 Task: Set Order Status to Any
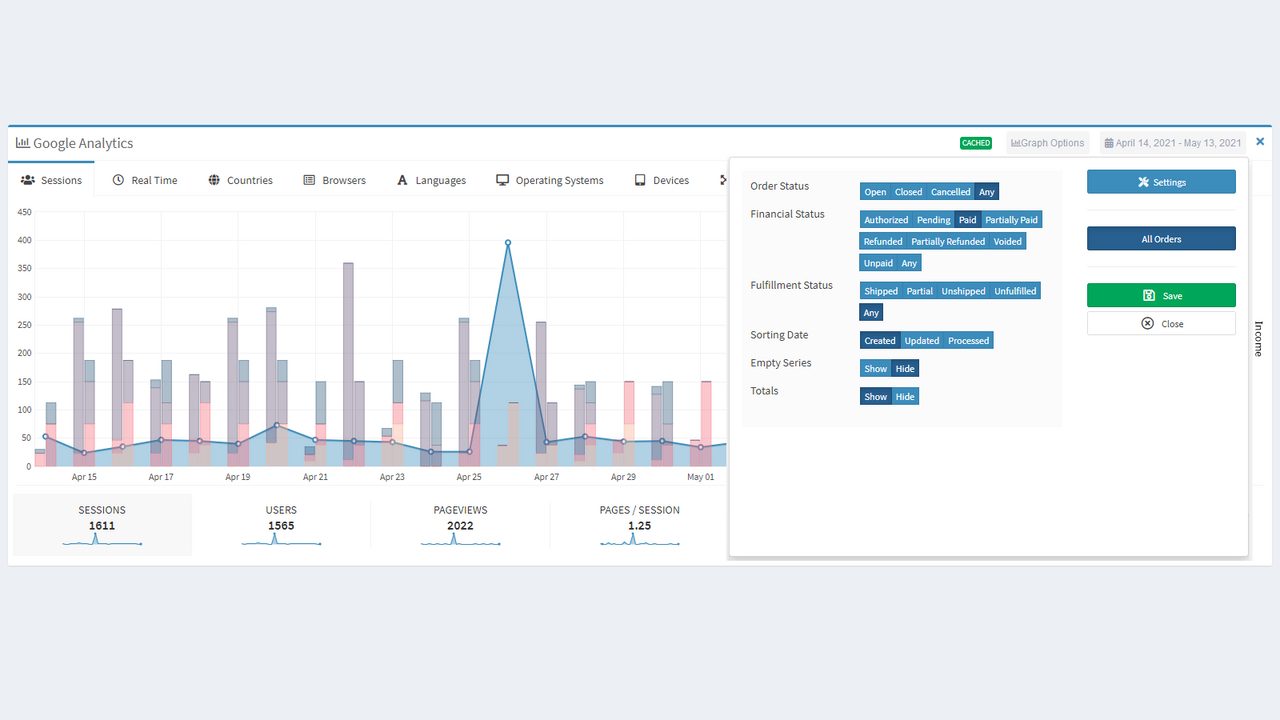(x=987, y=191)
